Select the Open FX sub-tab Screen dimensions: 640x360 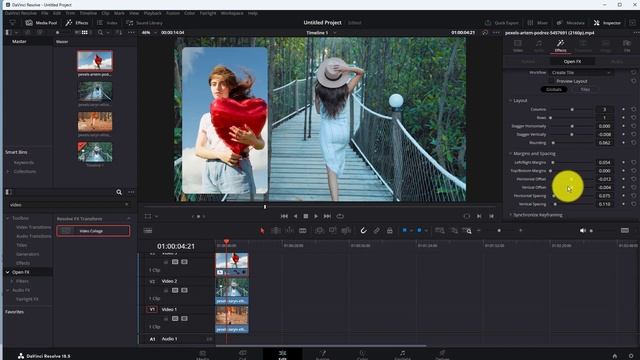pyautogui.click(x=572, y=61)
